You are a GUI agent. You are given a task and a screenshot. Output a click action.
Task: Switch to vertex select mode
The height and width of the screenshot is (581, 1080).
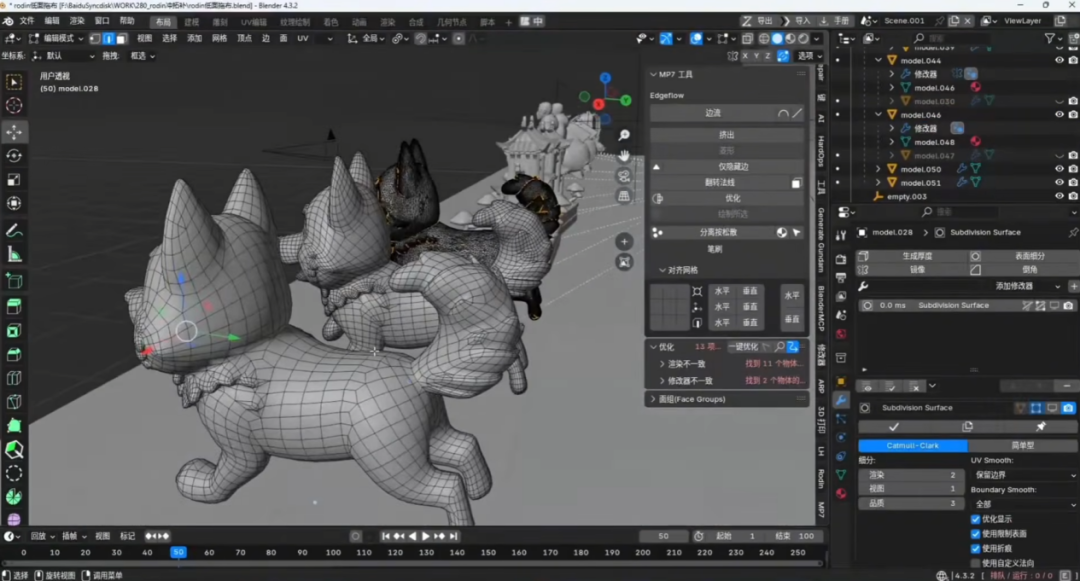click(x=95, y=39)
